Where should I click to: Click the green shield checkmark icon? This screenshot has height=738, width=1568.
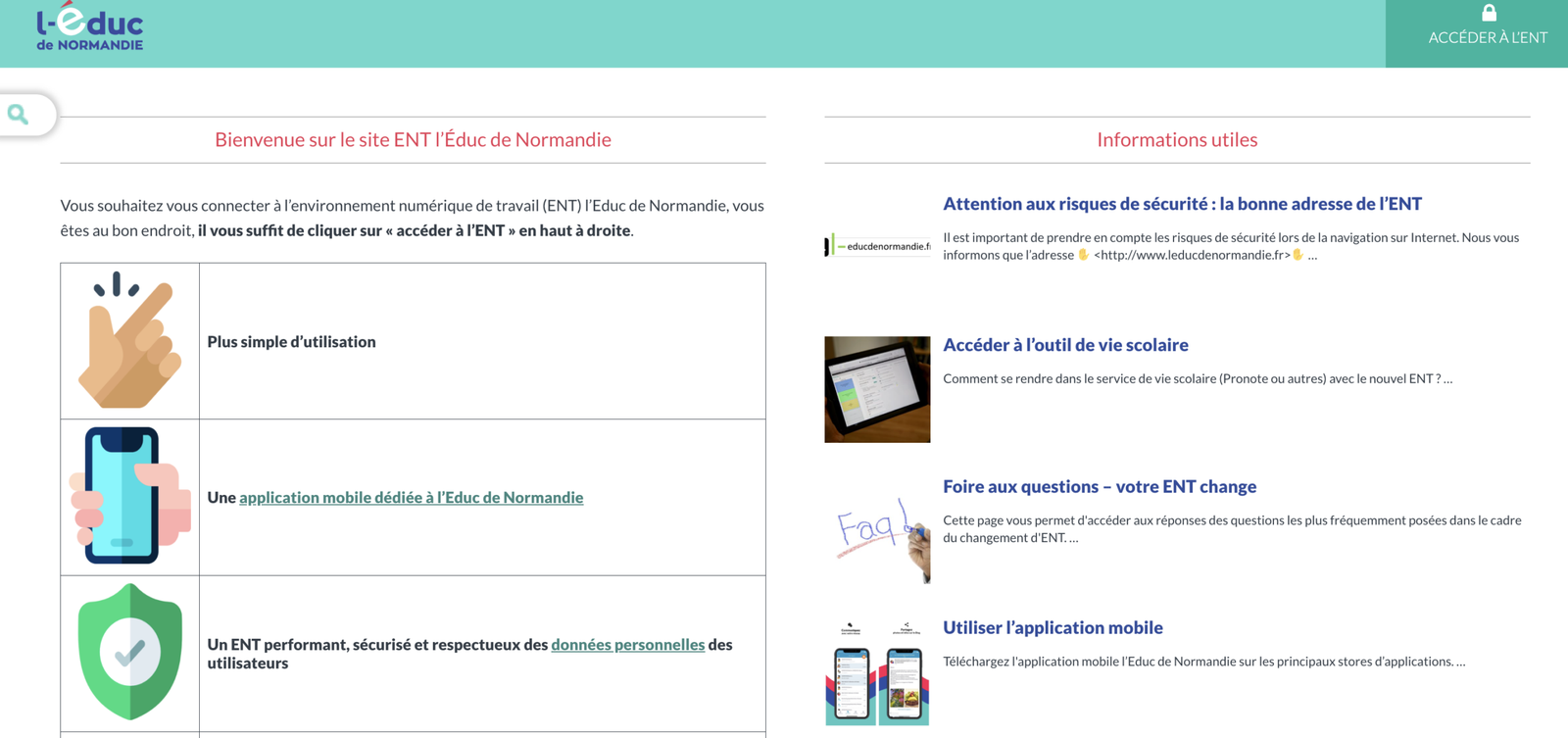pos(130,652)
